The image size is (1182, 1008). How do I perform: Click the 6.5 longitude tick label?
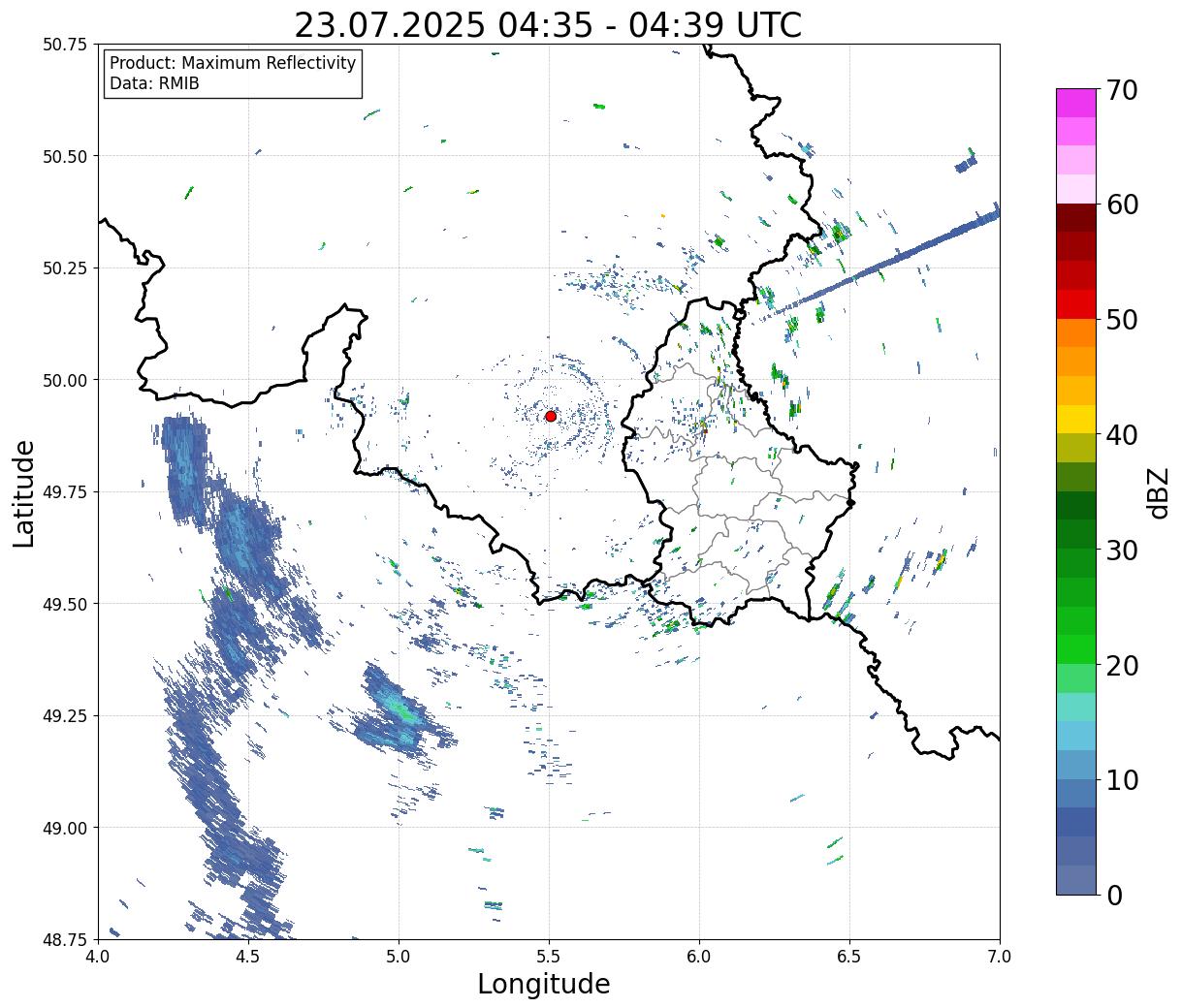tap(849, 957)
